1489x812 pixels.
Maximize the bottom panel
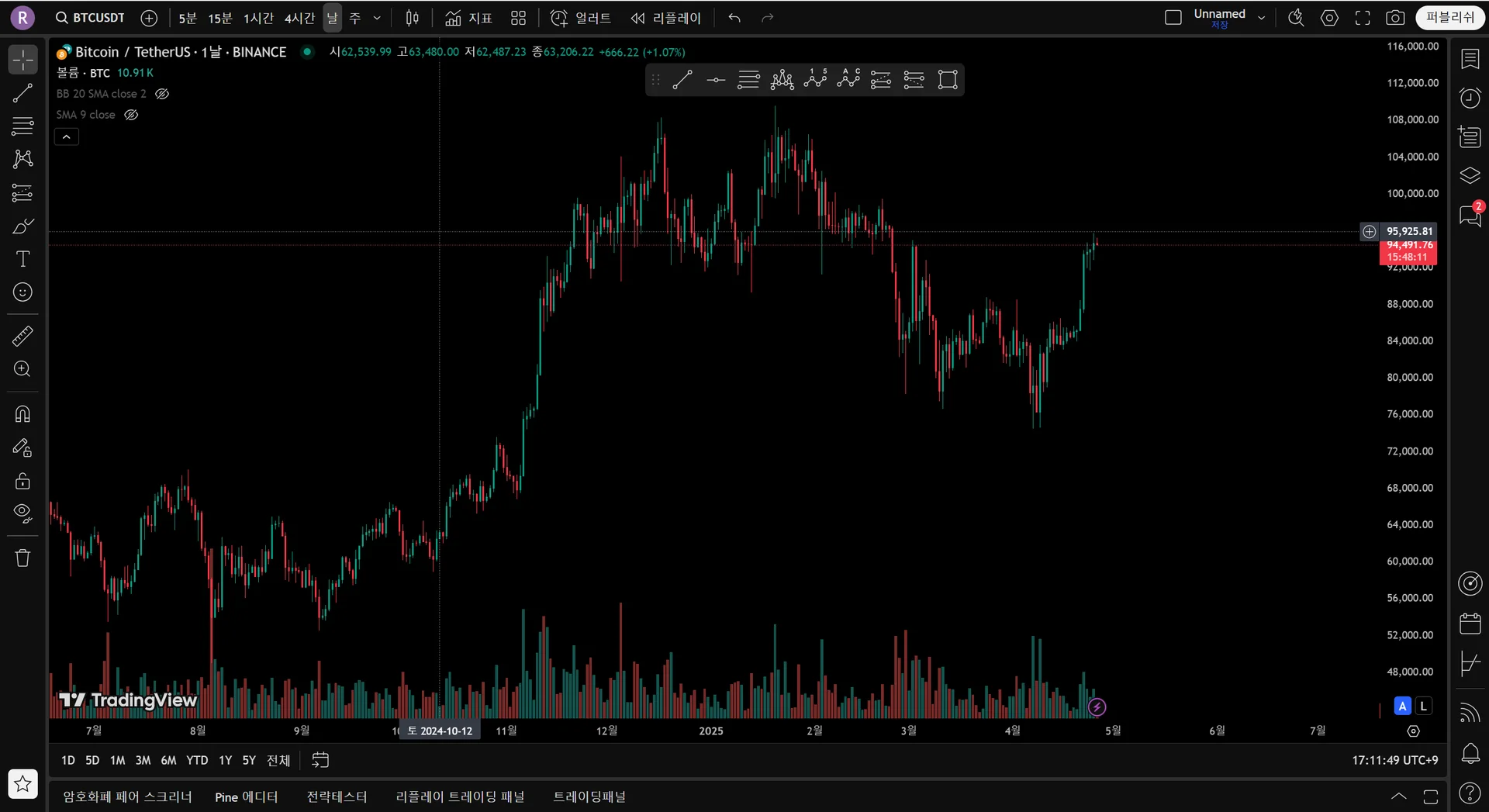click(1431, 796)
